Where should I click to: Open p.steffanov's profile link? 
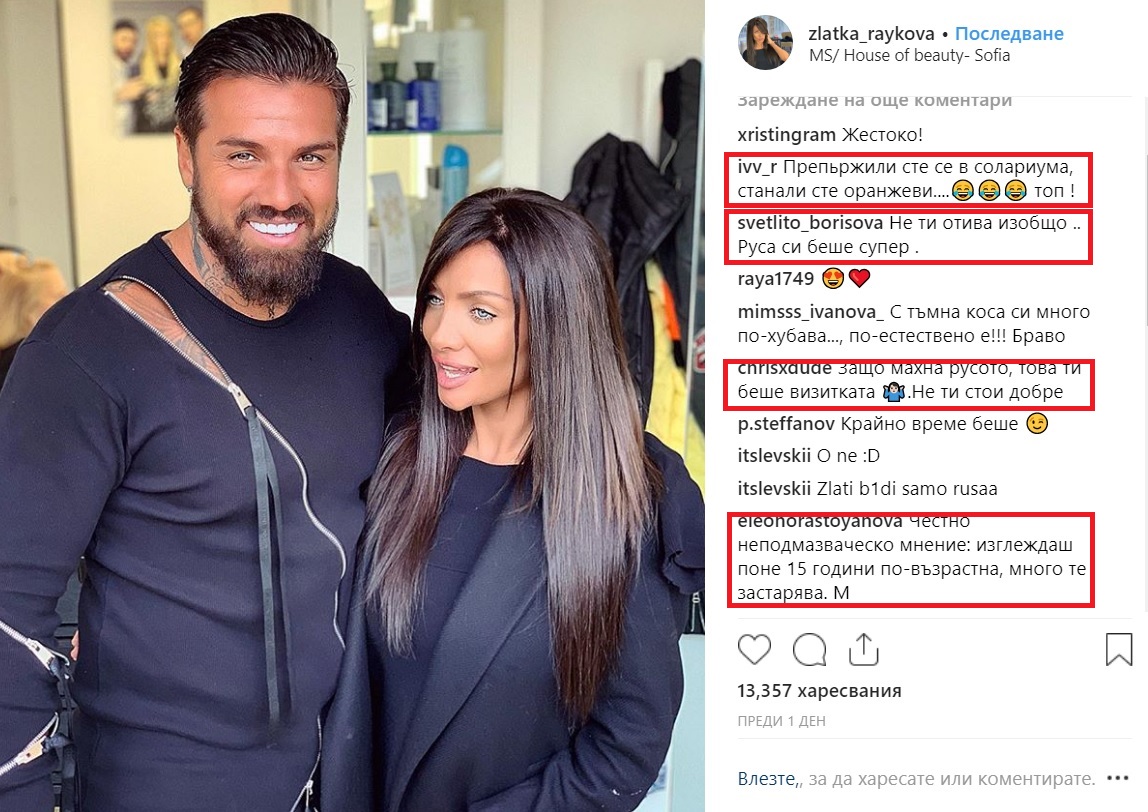786,424
